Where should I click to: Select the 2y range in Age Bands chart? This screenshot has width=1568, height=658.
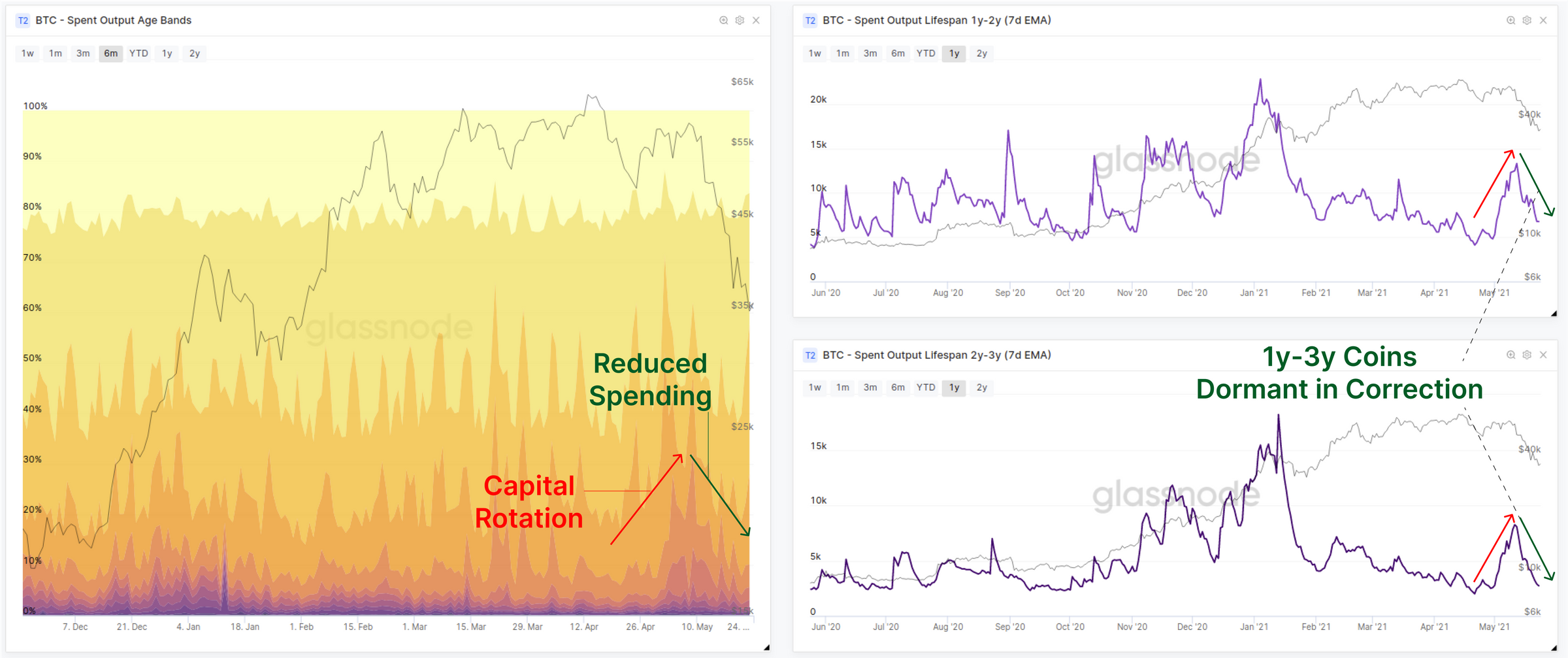195,54
